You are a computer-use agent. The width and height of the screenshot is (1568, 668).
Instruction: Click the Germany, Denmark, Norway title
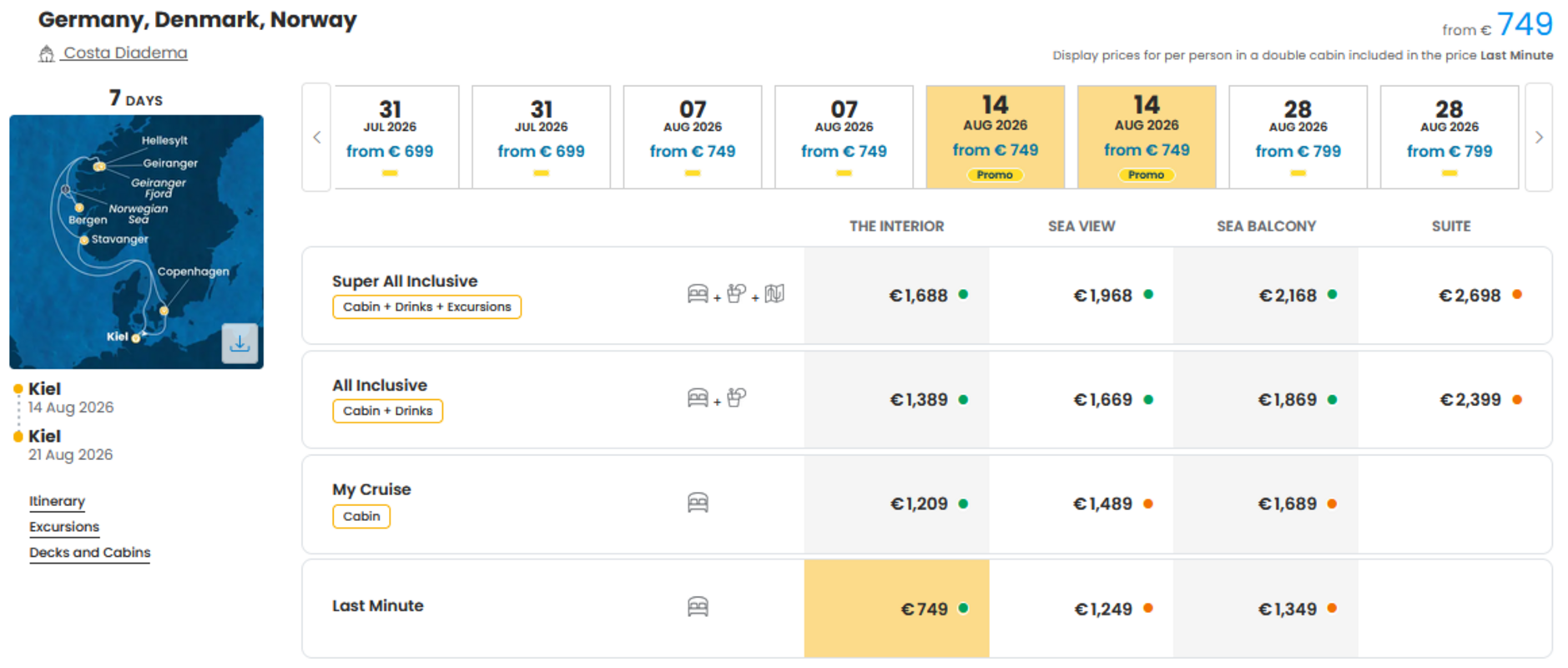click(x=198, y=19)
